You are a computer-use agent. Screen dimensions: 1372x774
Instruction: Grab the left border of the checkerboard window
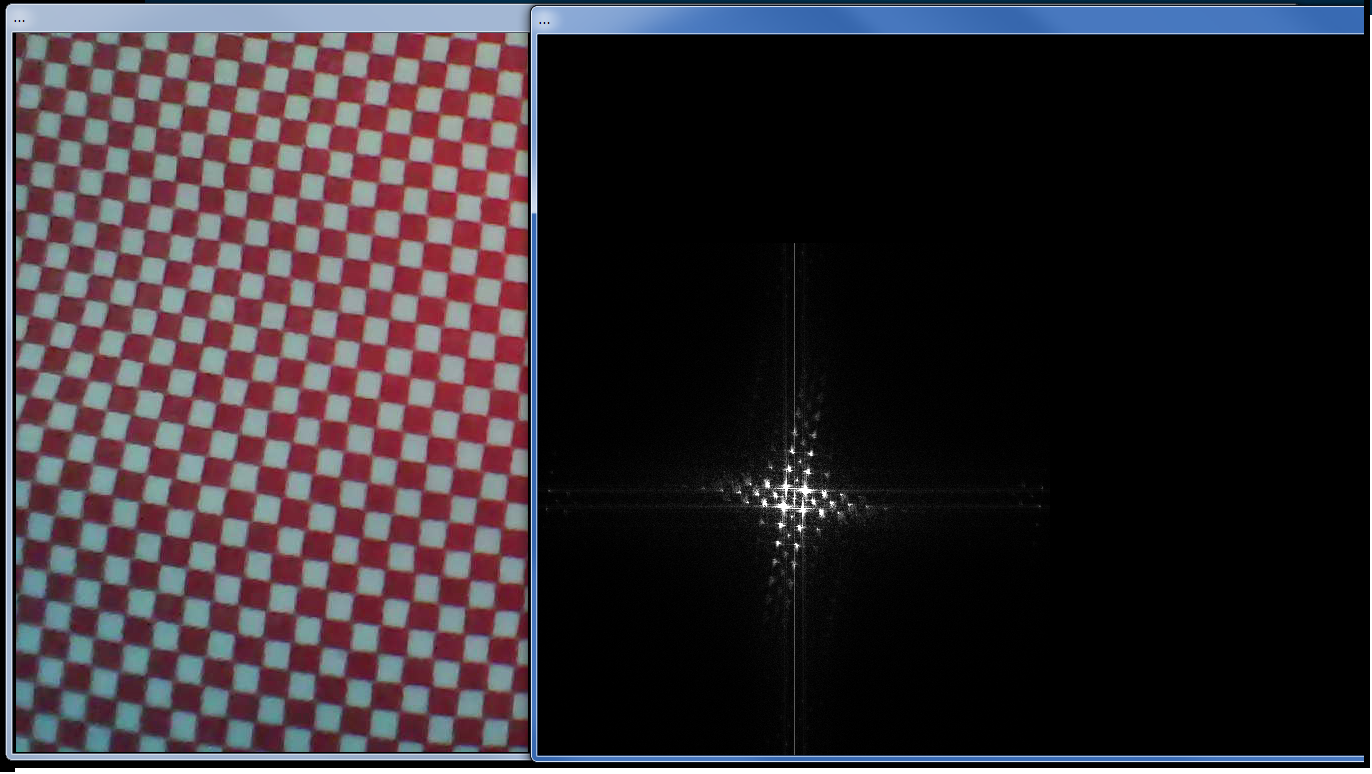[x=11, y=400]
